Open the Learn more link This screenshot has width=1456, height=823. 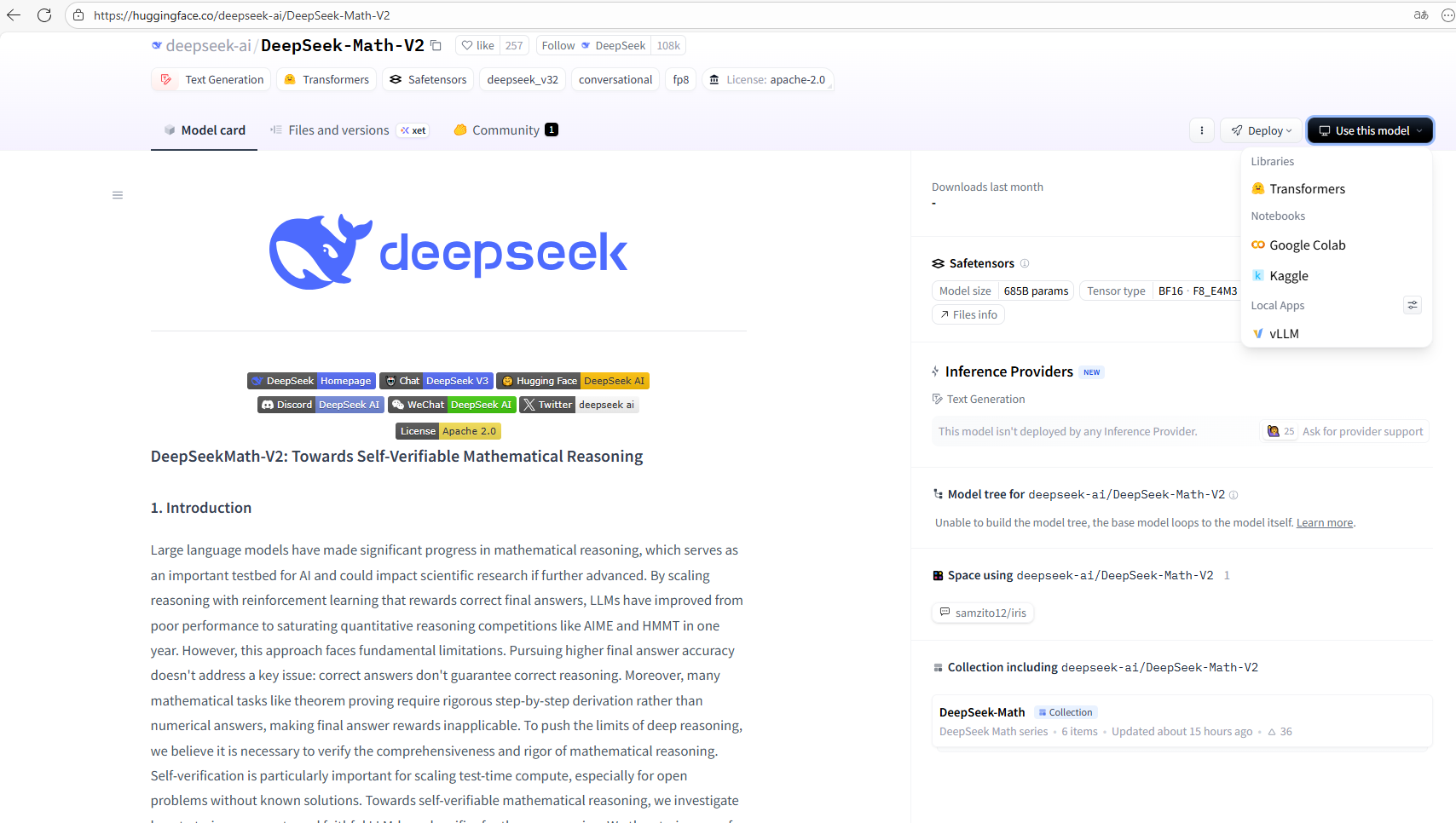point(1324,522)
